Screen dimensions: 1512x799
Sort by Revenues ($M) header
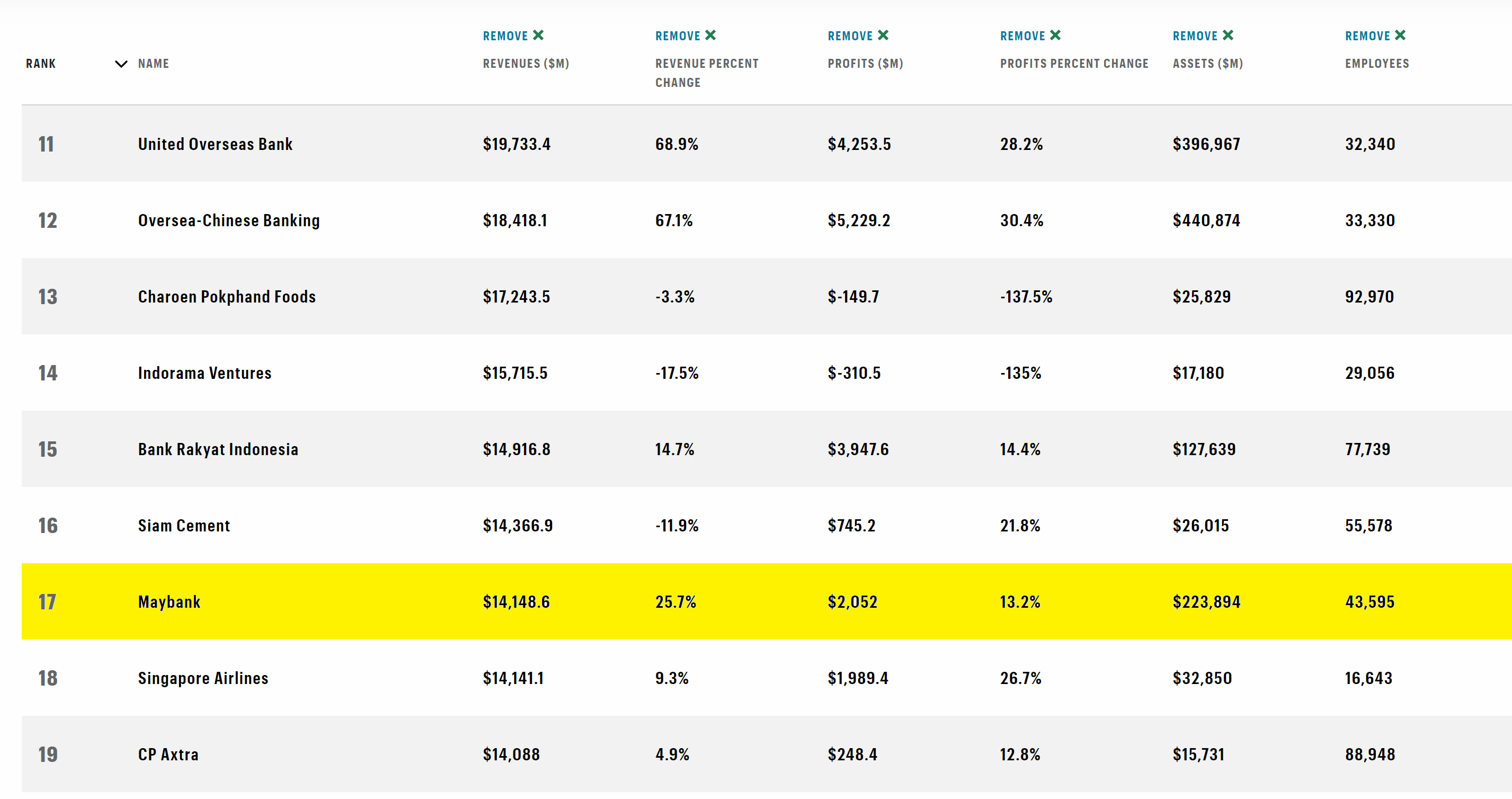click(526, 64)
